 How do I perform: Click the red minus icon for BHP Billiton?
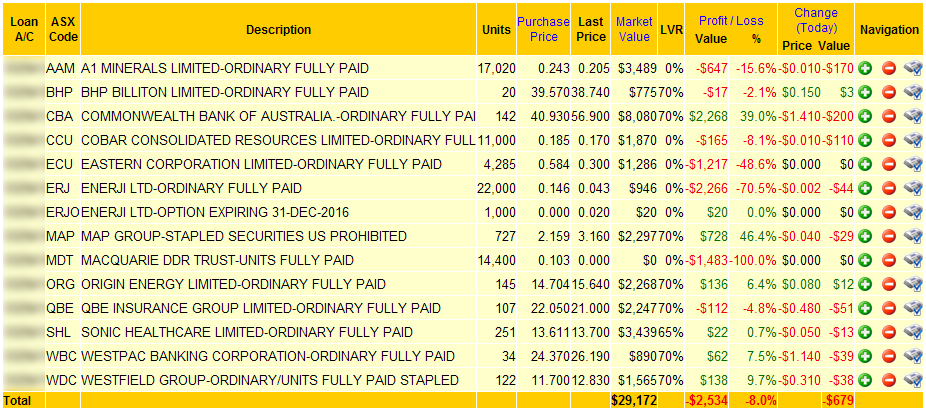point(889,93)
